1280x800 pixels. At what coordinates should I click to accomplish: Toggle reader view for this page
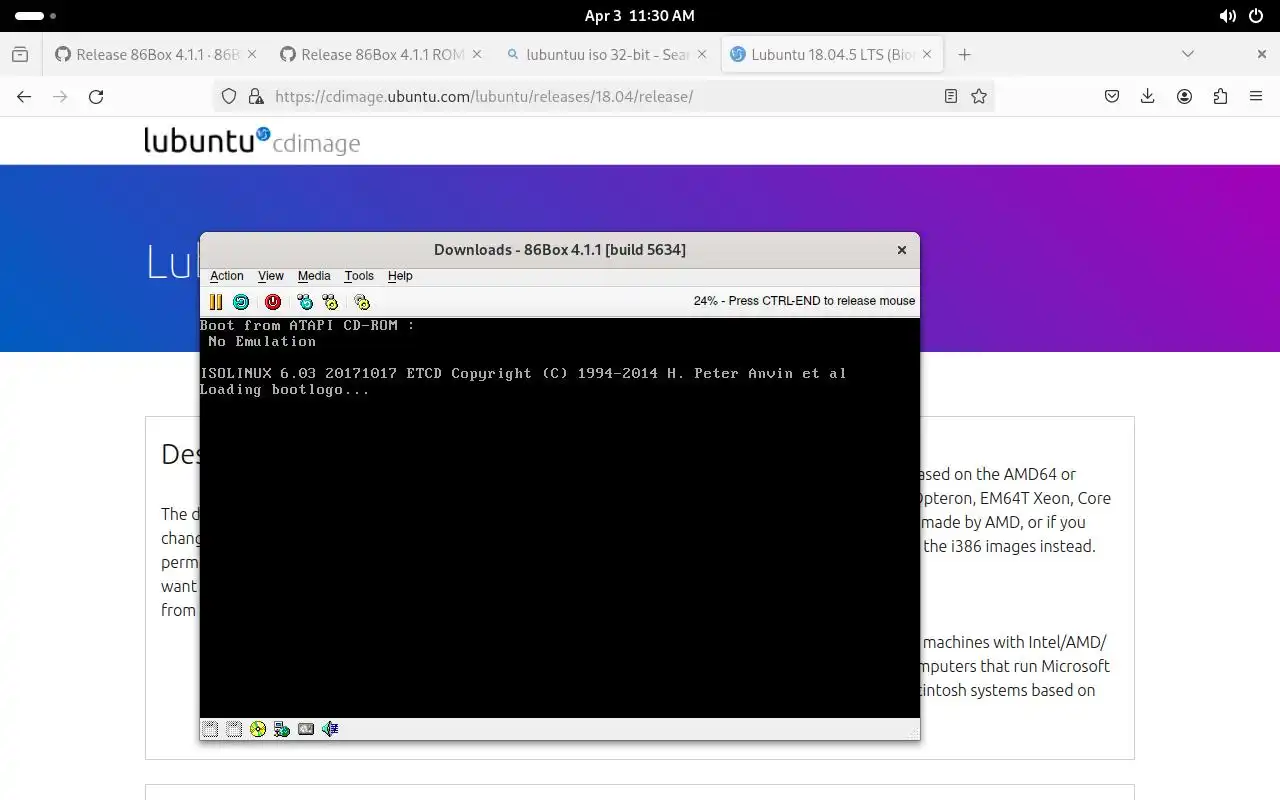coord(951,97)
